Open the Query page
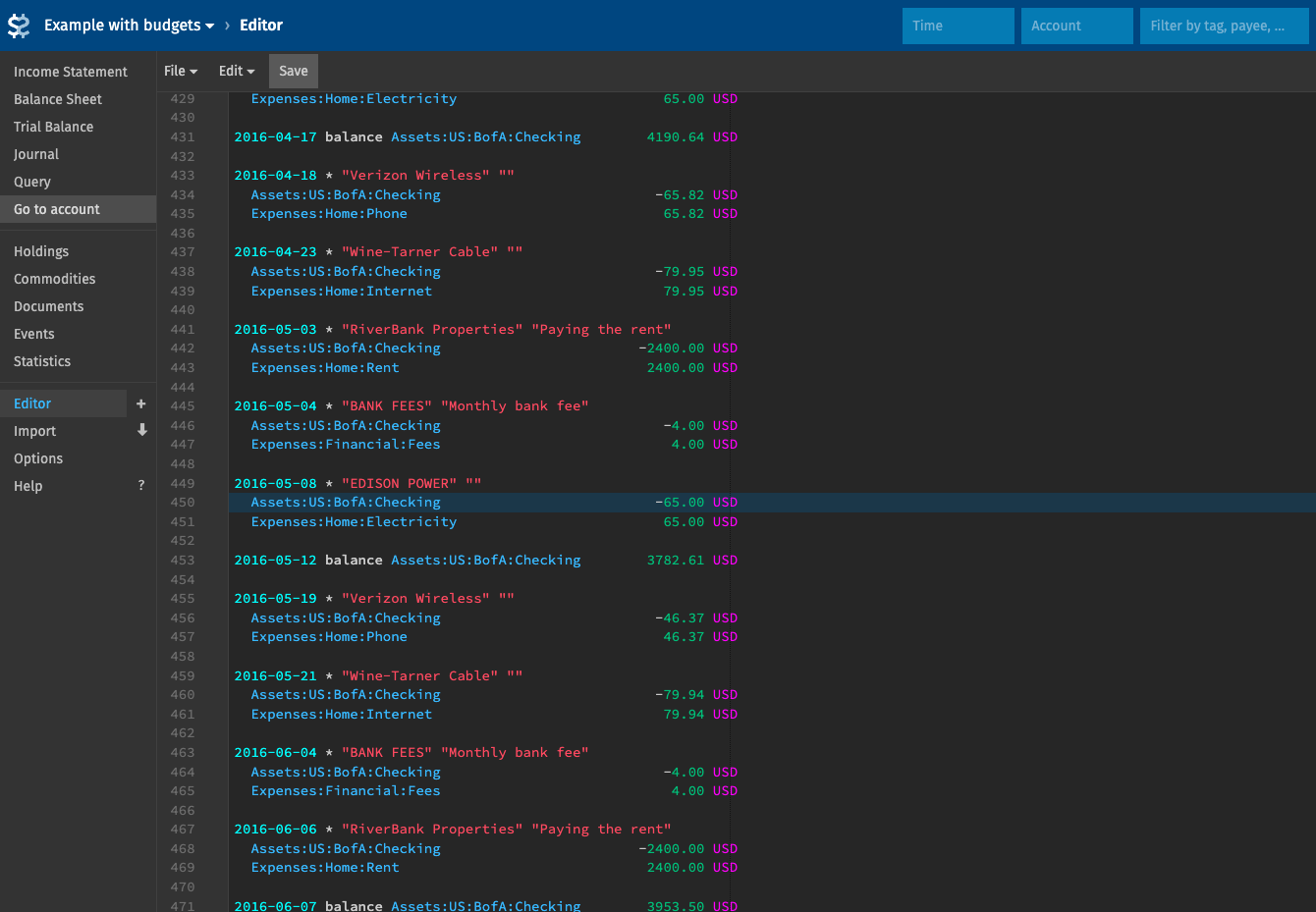 (x=32, y=182)
